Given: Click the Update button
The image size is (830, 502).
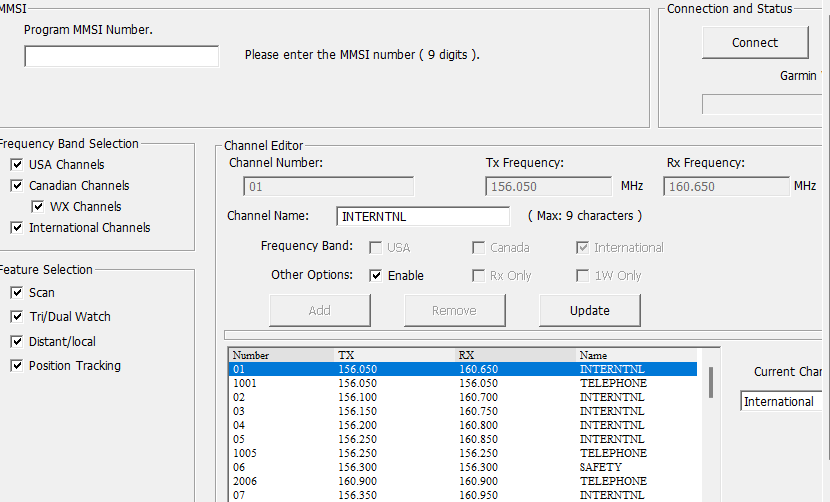Looking at the screenshot, I should (x=590, y=310).
